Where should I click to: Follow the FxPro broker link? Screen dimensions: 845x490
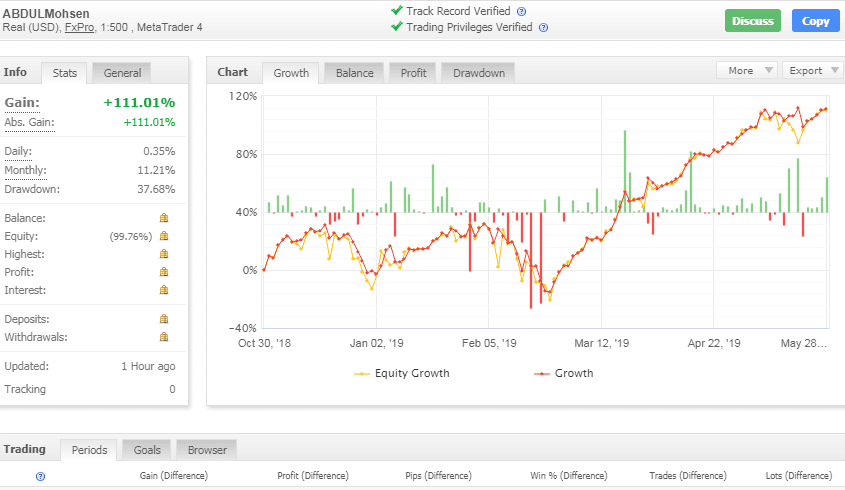[82, 27]
